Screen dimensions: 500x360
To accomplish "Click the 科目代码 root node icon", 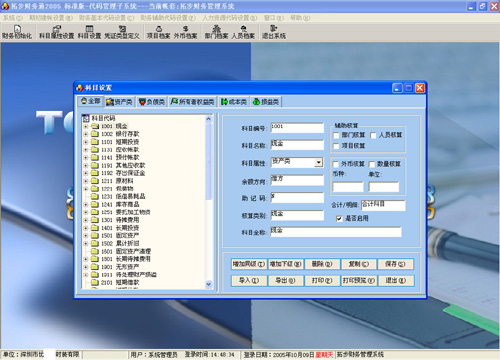I will (x=86, y=118).
